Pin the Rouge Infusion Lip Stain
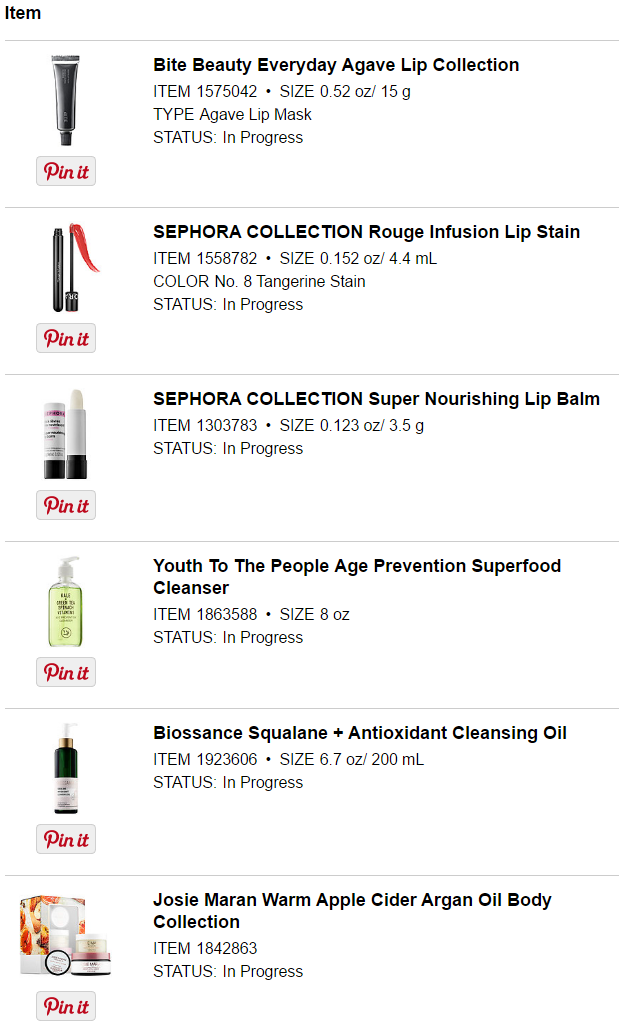Image resolution: width=619 pixels, height=1035 pixels. (66, 339)
